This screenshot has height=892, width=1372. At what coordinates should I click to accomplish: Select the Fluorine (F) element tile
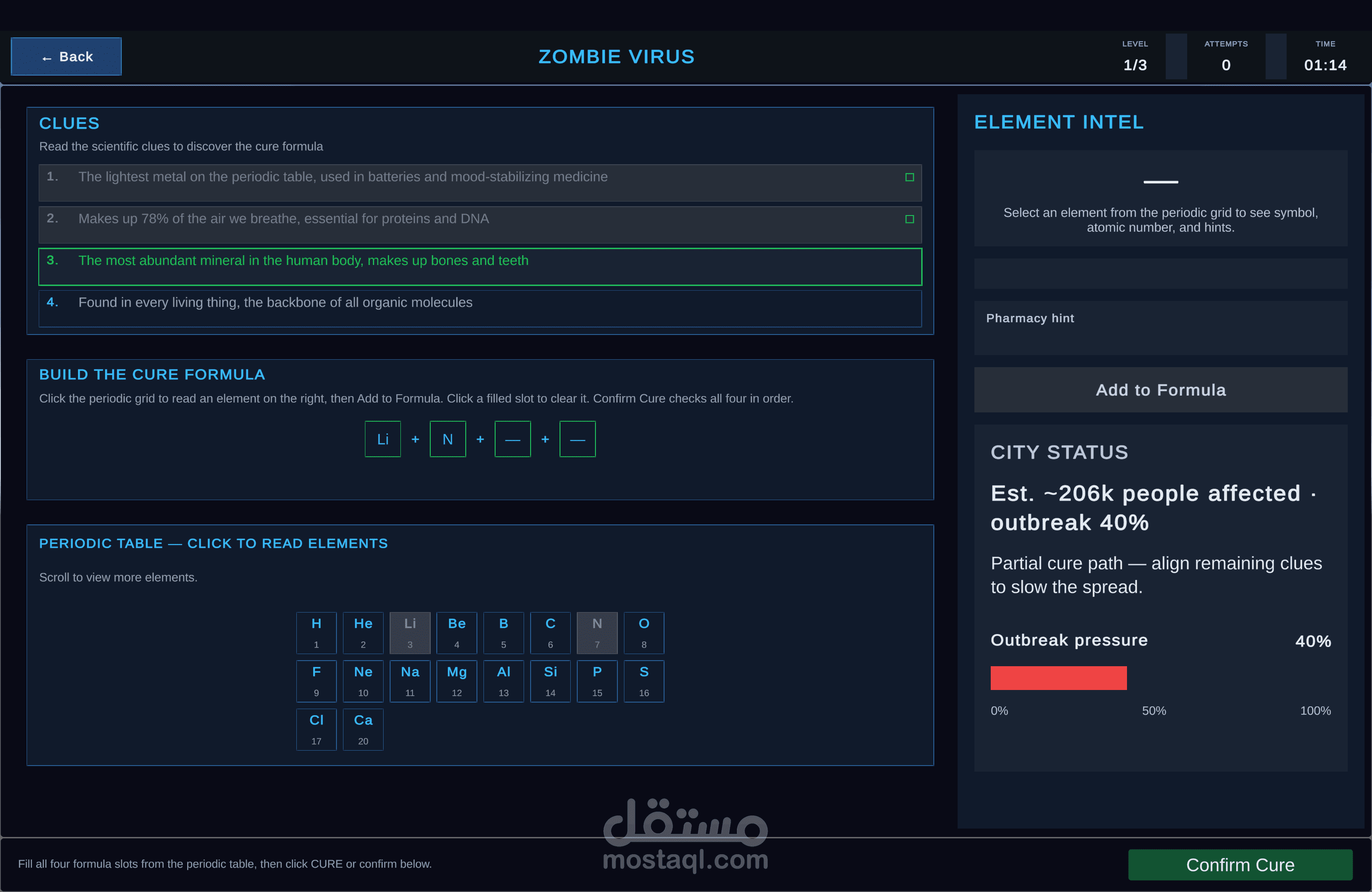[316, 681]
